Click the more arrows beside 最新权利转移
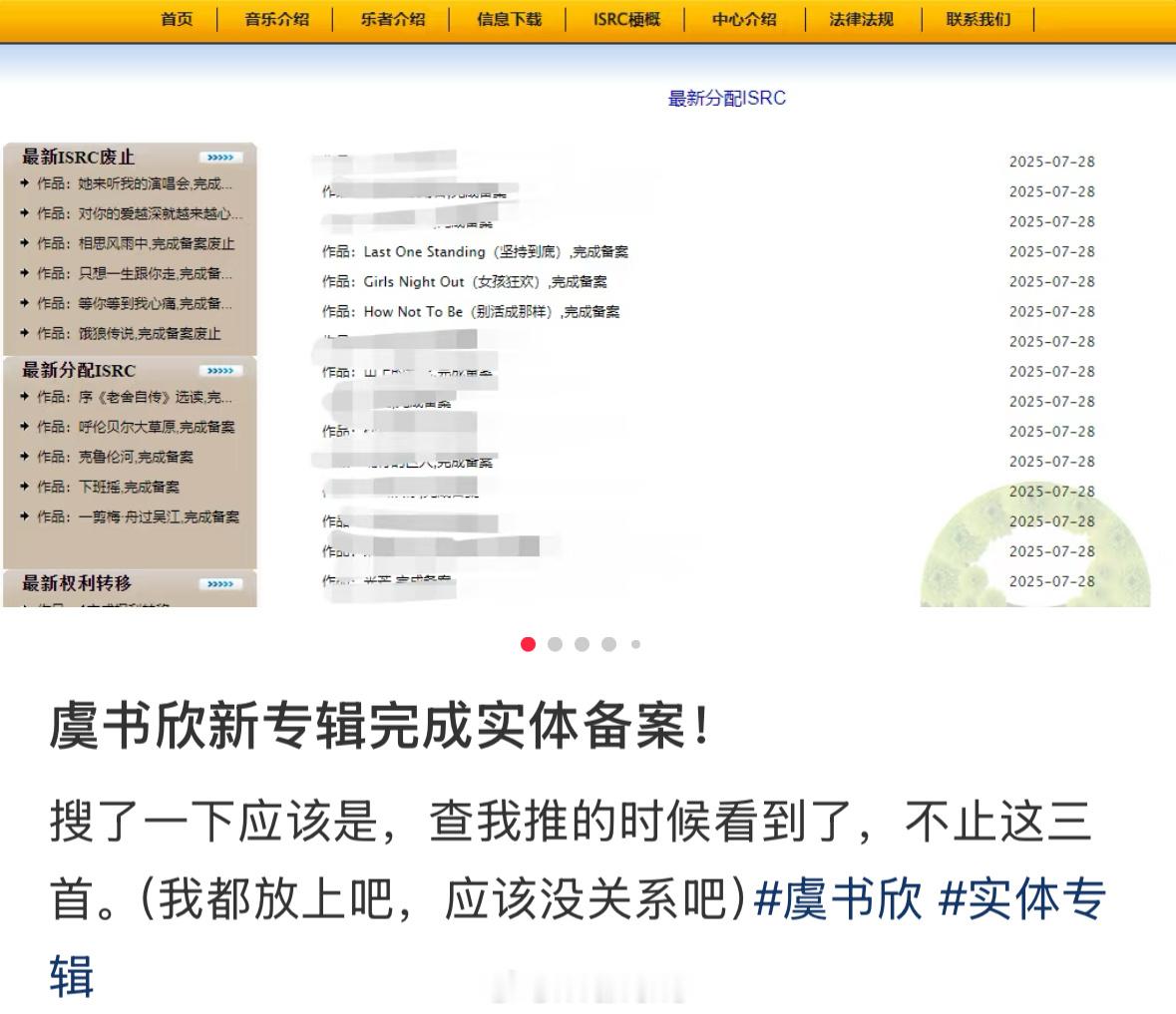The image size is (1176, 1014). pyautogui.click(x=220, y=584)
